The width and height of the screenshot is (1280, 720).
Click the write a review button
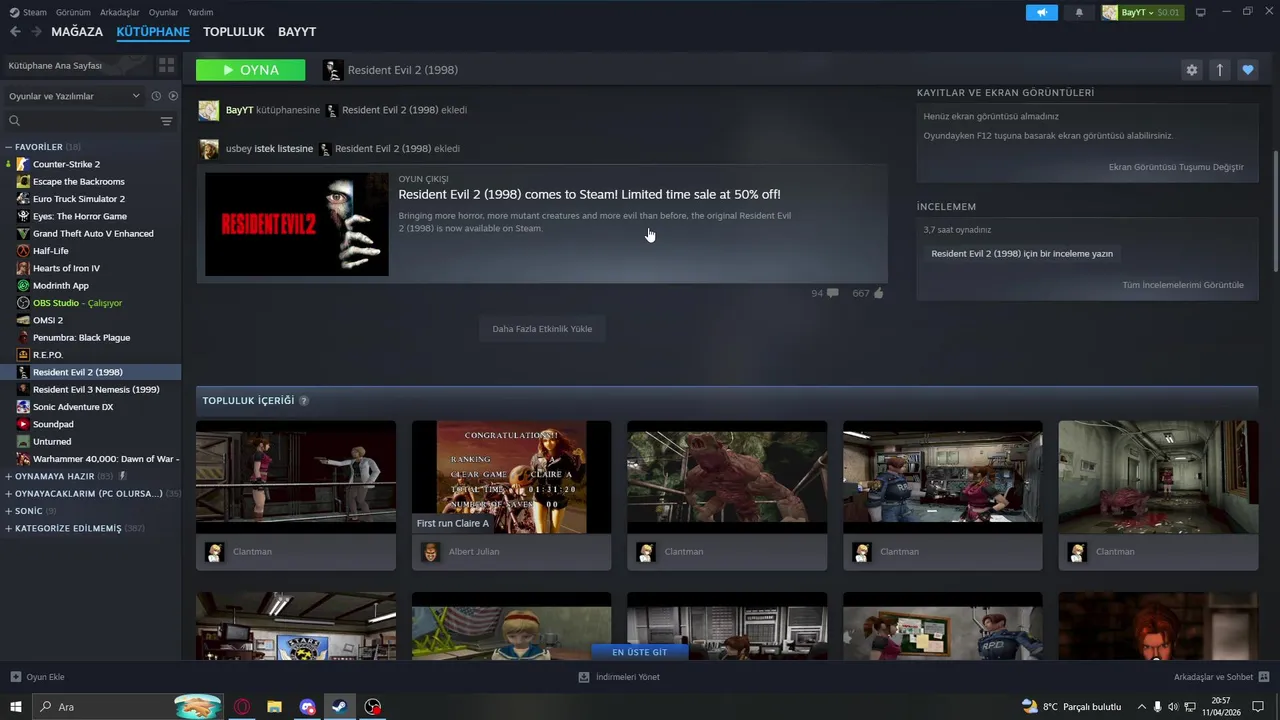(x=1022, y=254)
